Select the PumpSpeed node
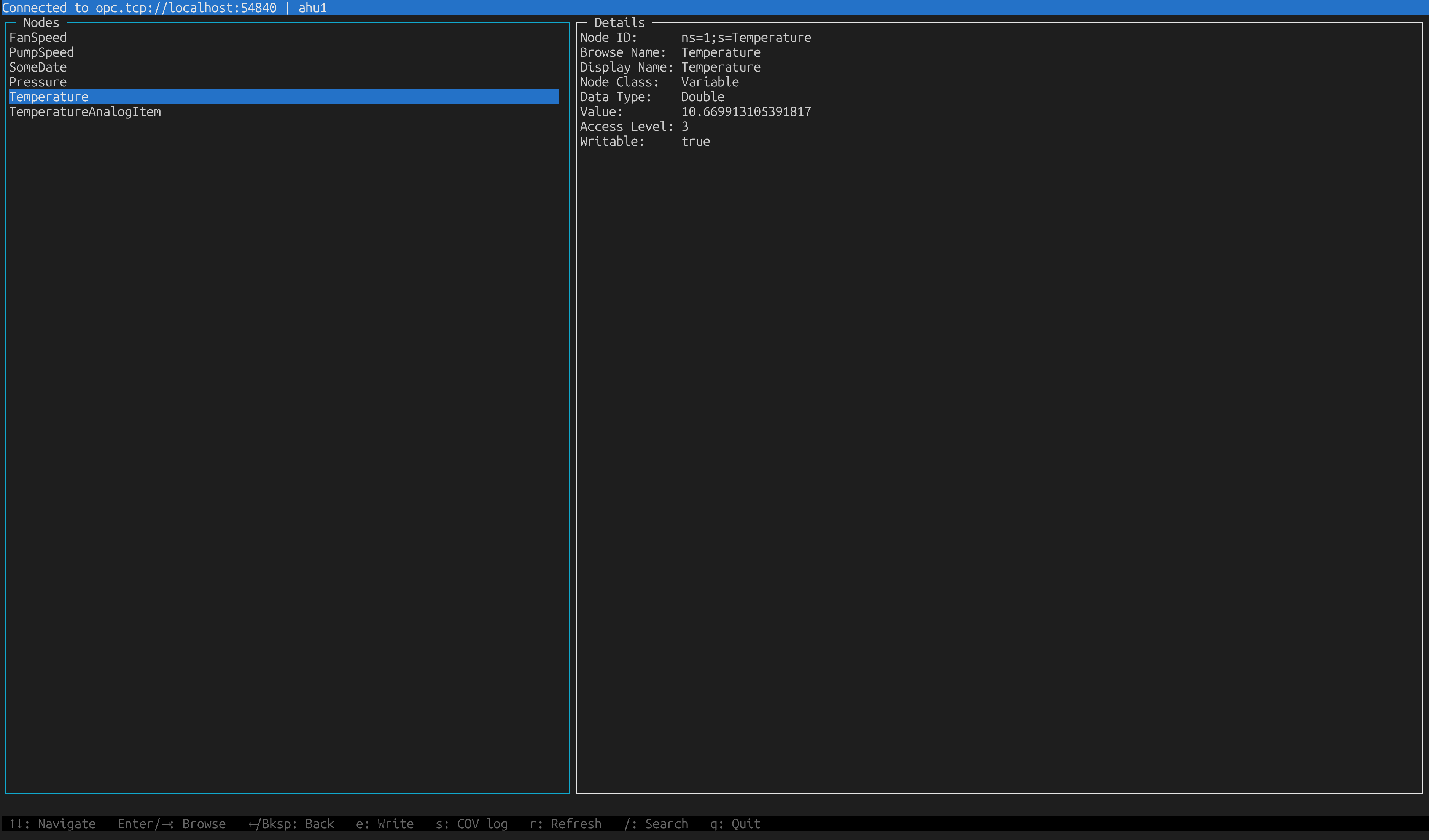This screenshot has width=1429, height=840. (x=41, y=52)
